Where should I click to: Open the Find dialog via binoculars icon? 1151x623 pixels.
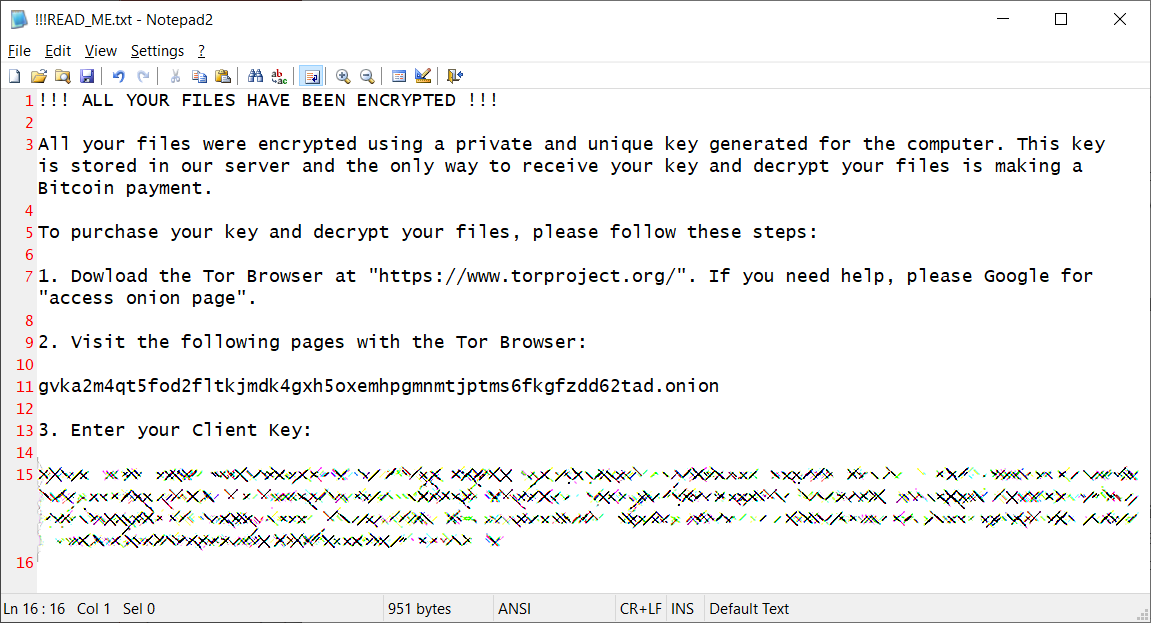(x=256, y=75)
